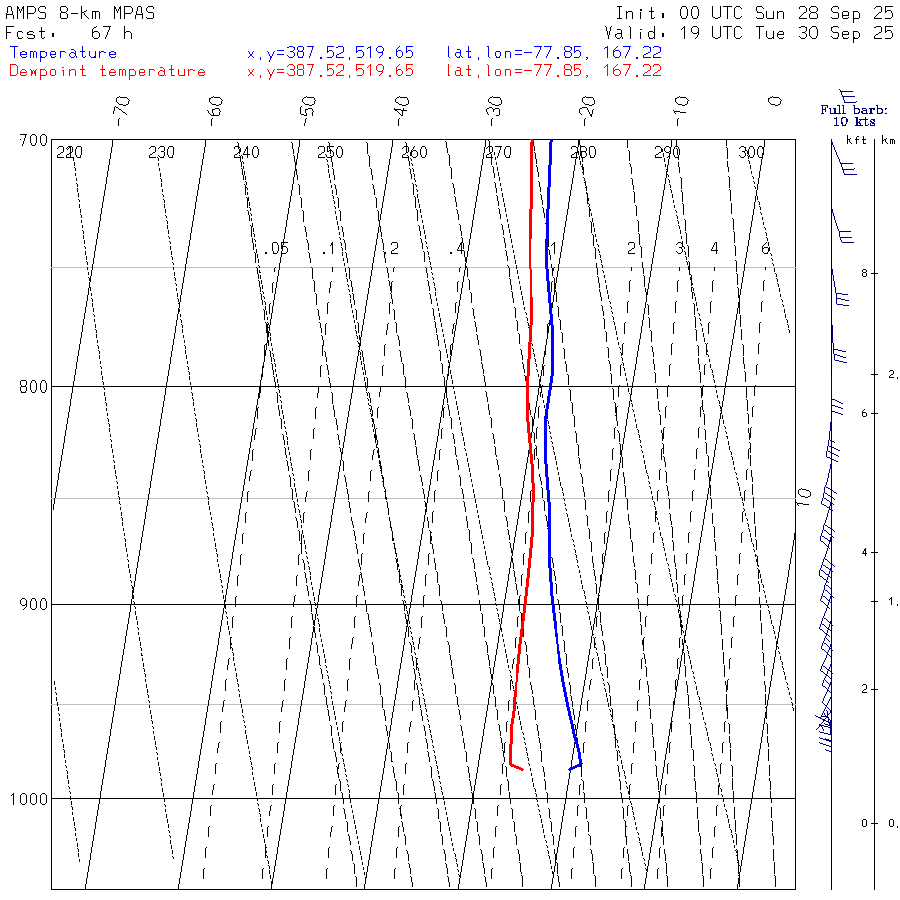Click the blue lat,lon=-77.85, 167.22 text

click(554, 53)
